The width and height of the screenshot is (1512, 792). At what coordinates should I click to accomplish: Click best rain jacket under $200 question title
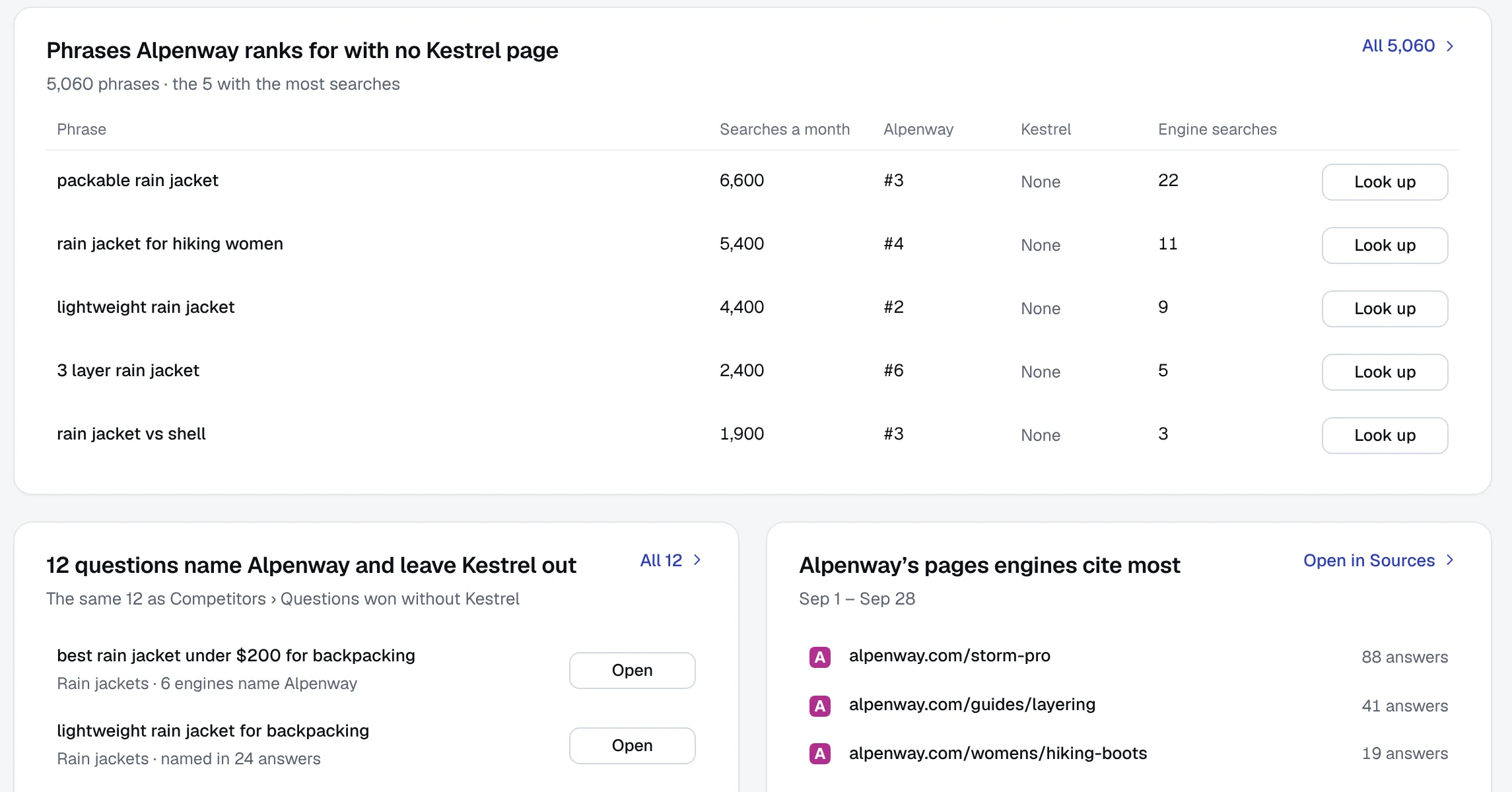tap(236, 656)
